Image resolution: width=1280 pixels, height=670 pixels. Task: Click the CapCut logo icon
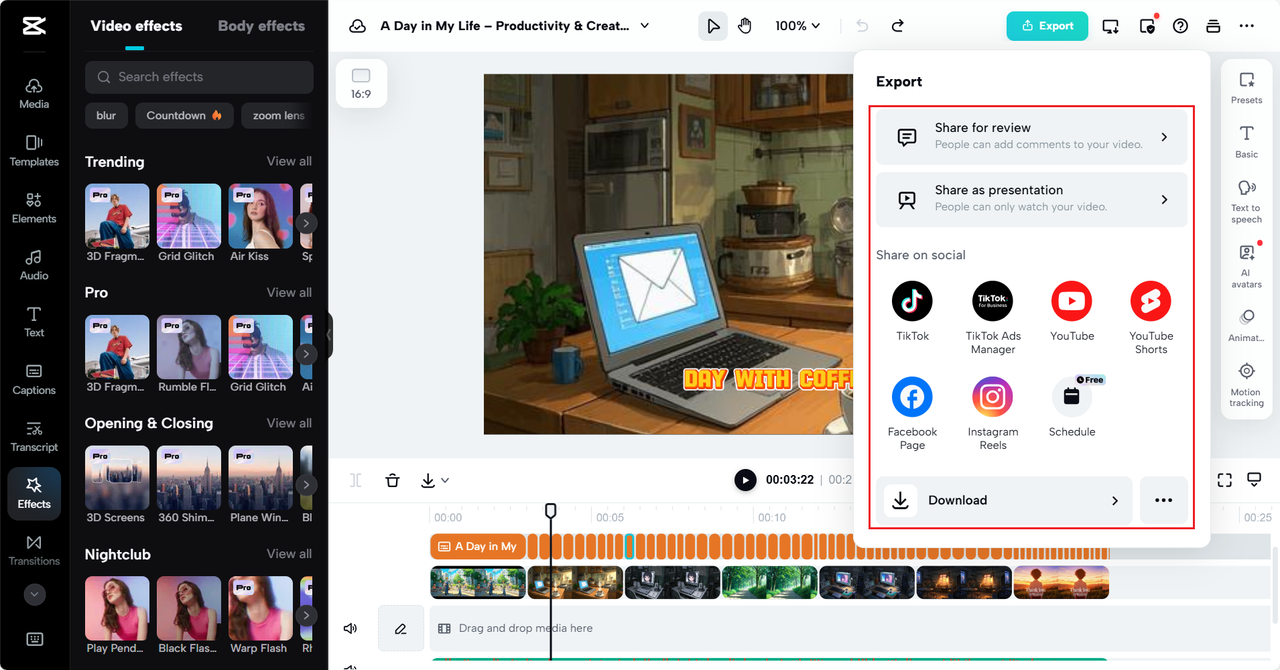(x=34, y=26)
